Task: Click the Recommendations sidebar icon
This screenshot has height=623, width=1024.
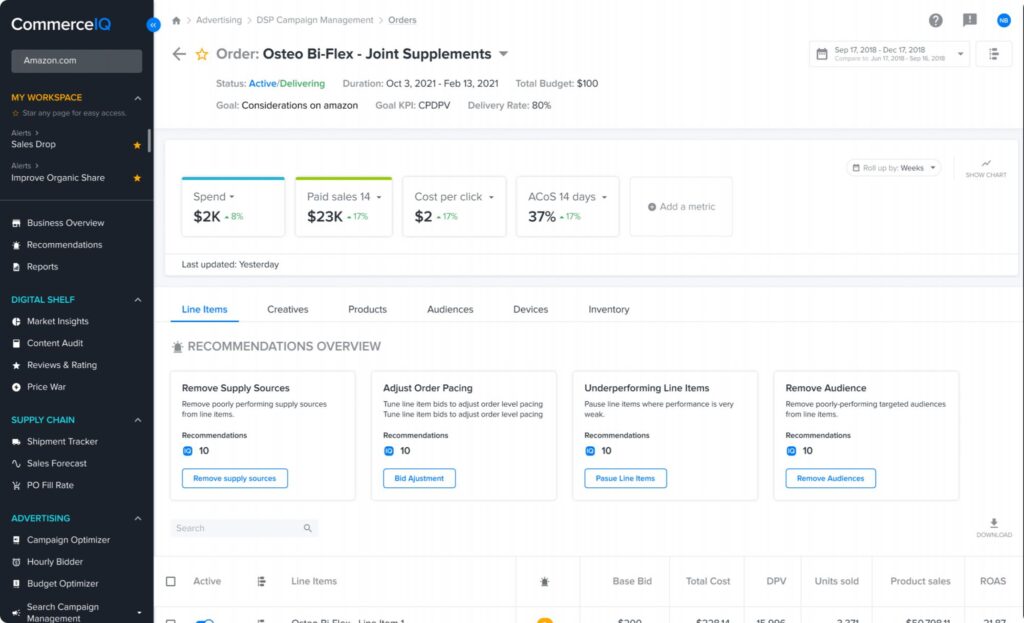Action: pos(16,245)
